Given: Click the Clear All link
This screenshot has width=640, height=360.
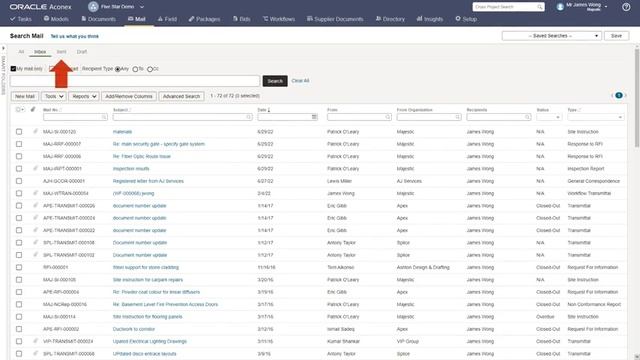Looking at the screenshot, I should coord(300,81).
